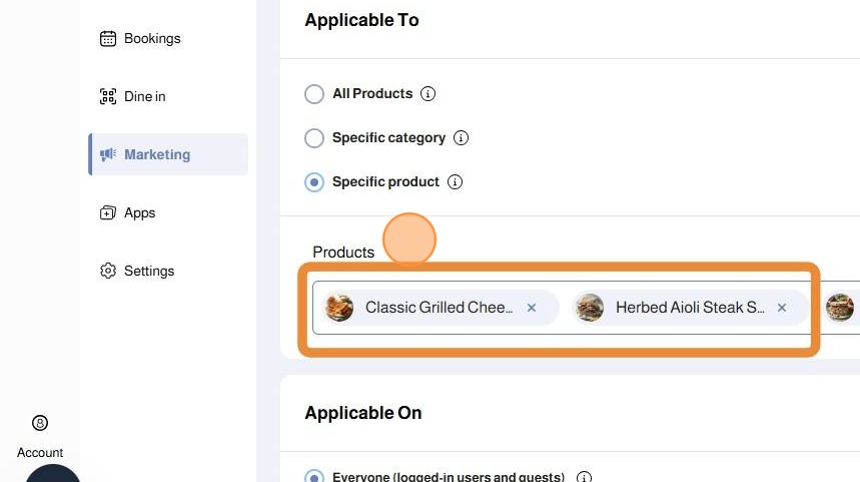Select the Specific product radio button

coord(314,182)
